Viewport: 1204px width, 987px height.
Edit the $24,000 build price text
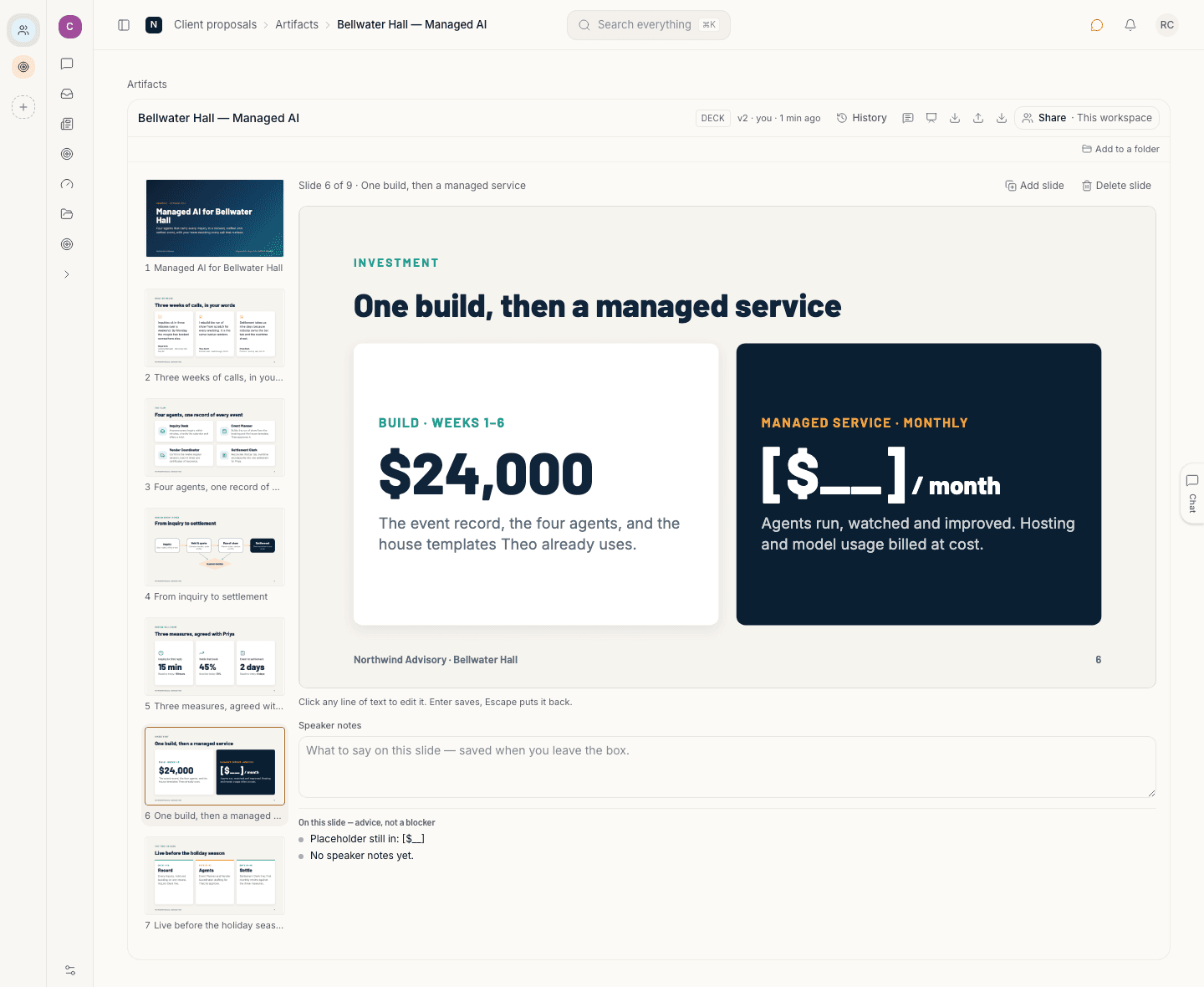coord(486,474)
